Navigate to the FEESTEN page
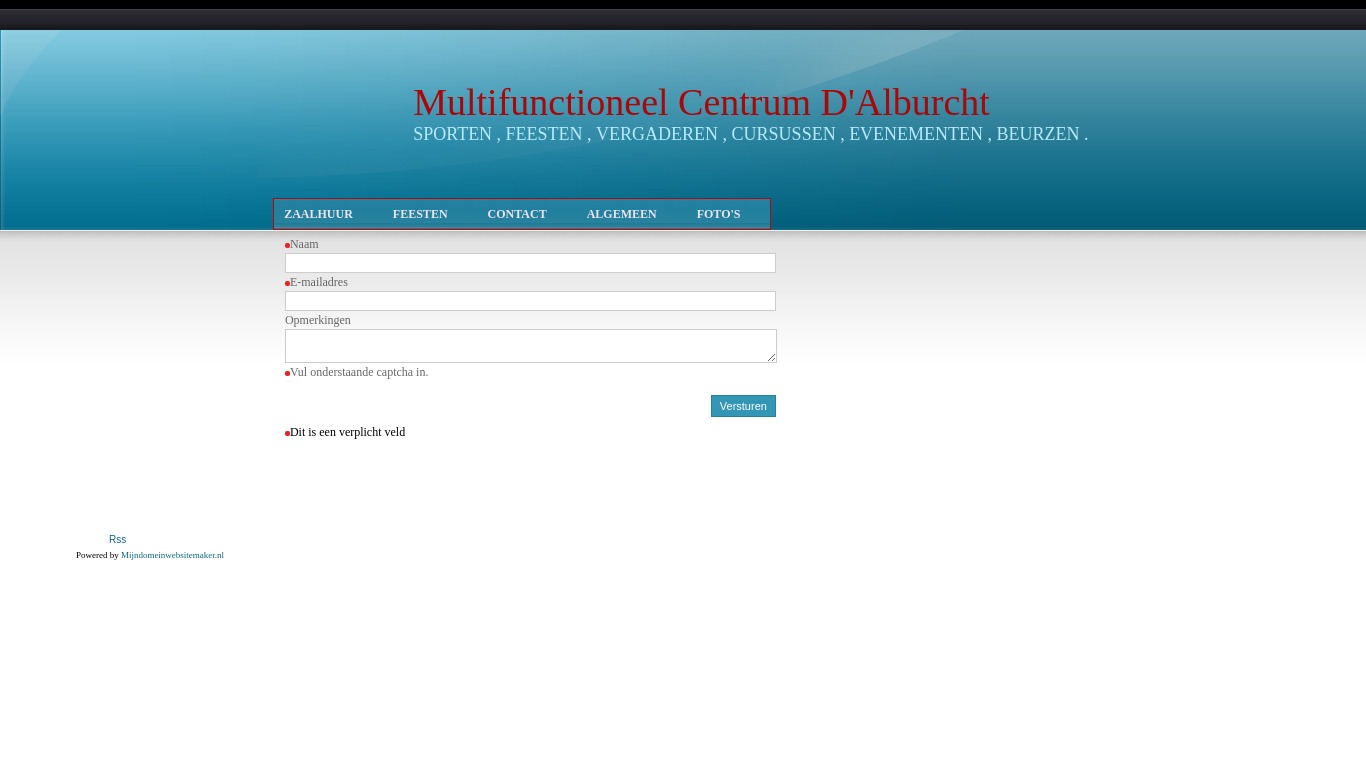This screenshot has width=1366, height=768. pyautogui.click(x=420, y=213)
